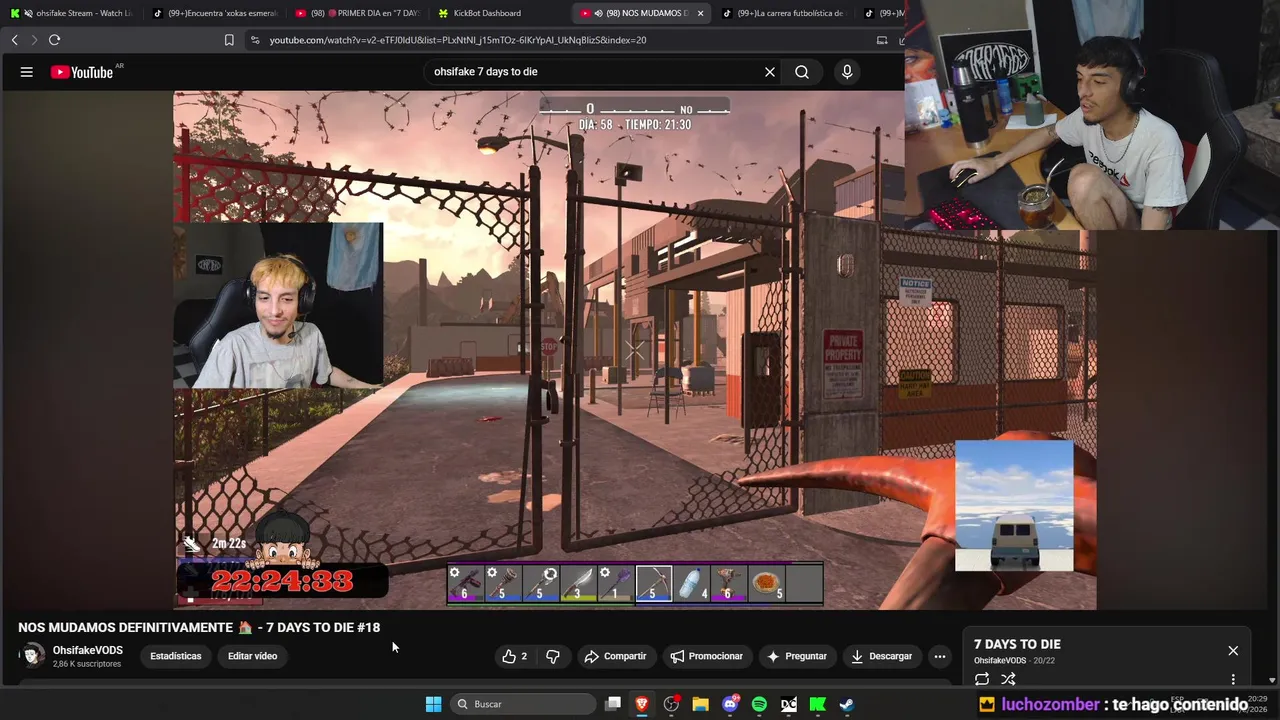Open File Explorer from the taskbar

700,704
